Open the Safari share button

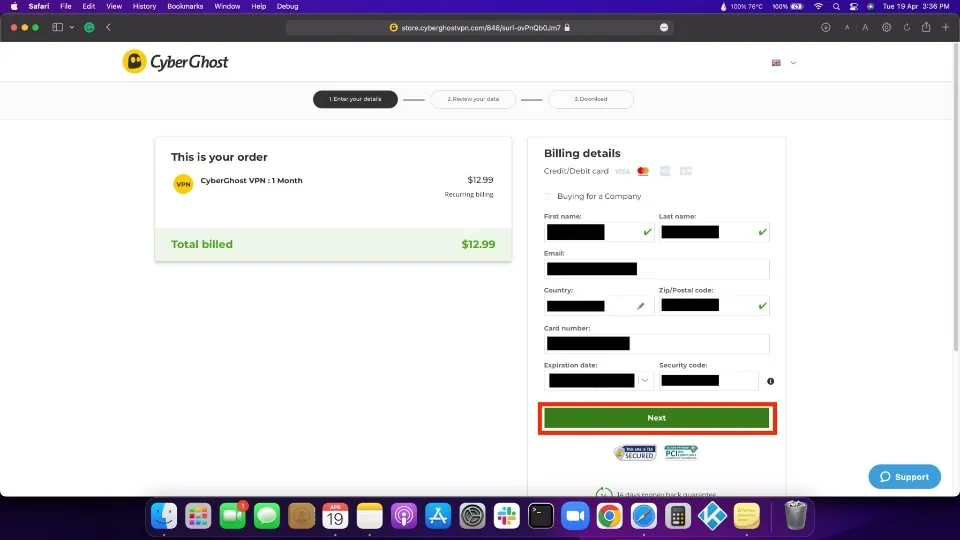(x=926, y=27)
